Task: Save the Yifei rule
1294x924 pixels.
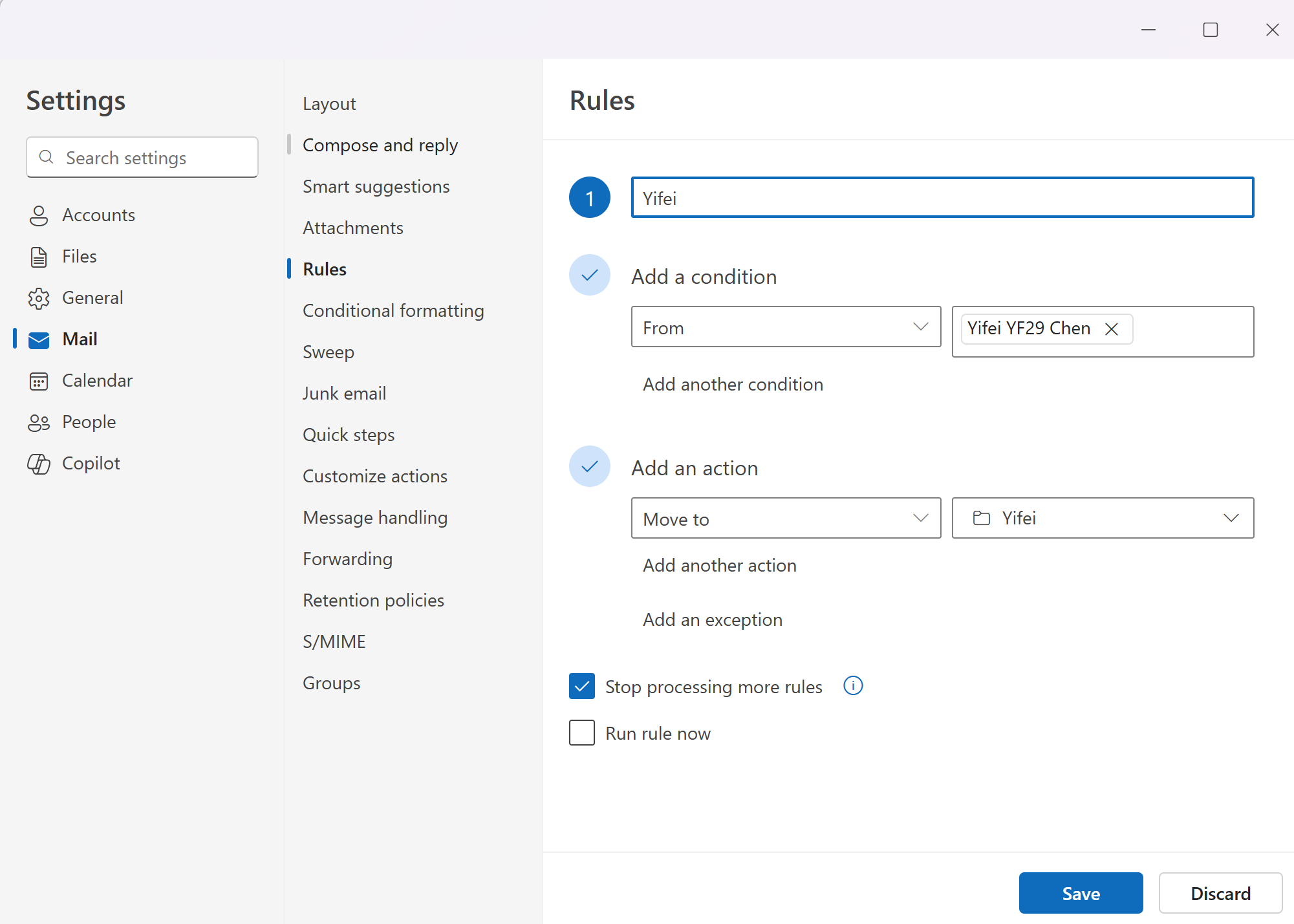Action: [x=1081, y=893]
